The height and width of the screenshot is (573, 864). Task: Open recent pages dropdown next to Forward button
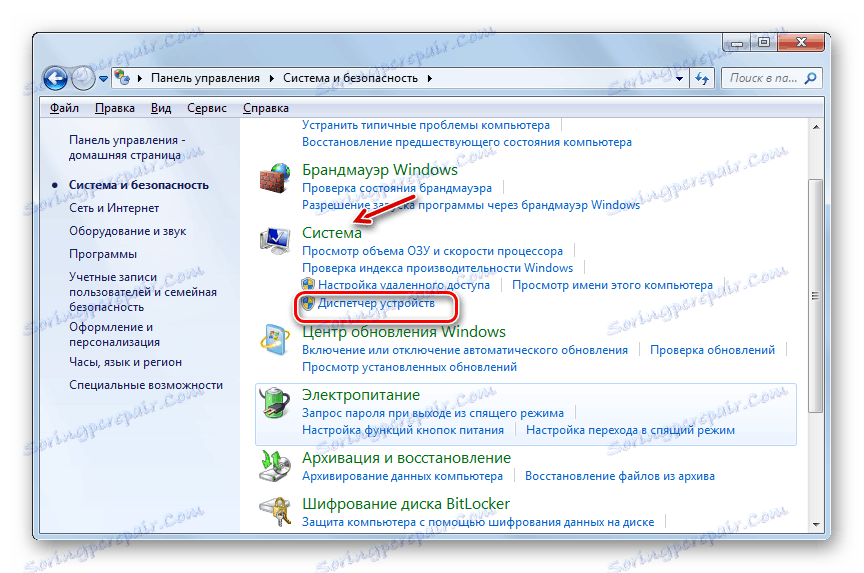click(x=103, y=79)
